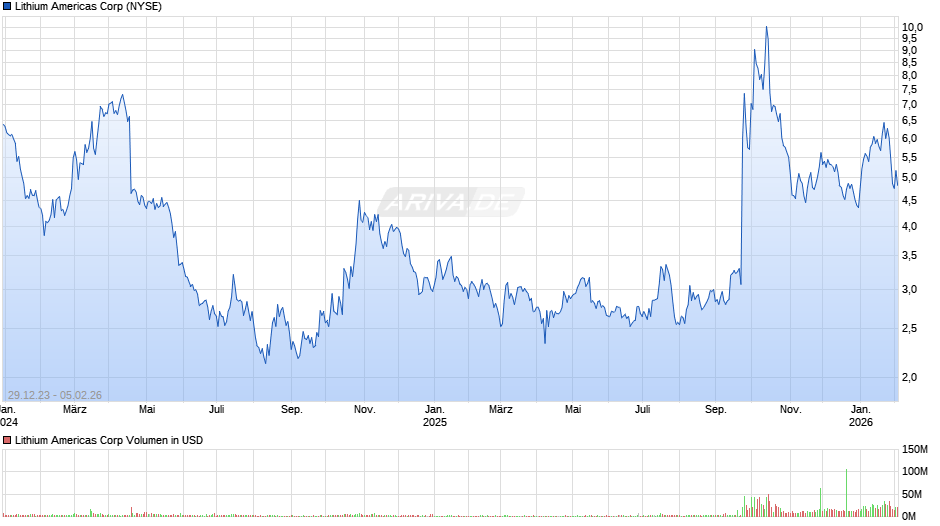Click the 'Mai' label in 2025

pos(573,410)
